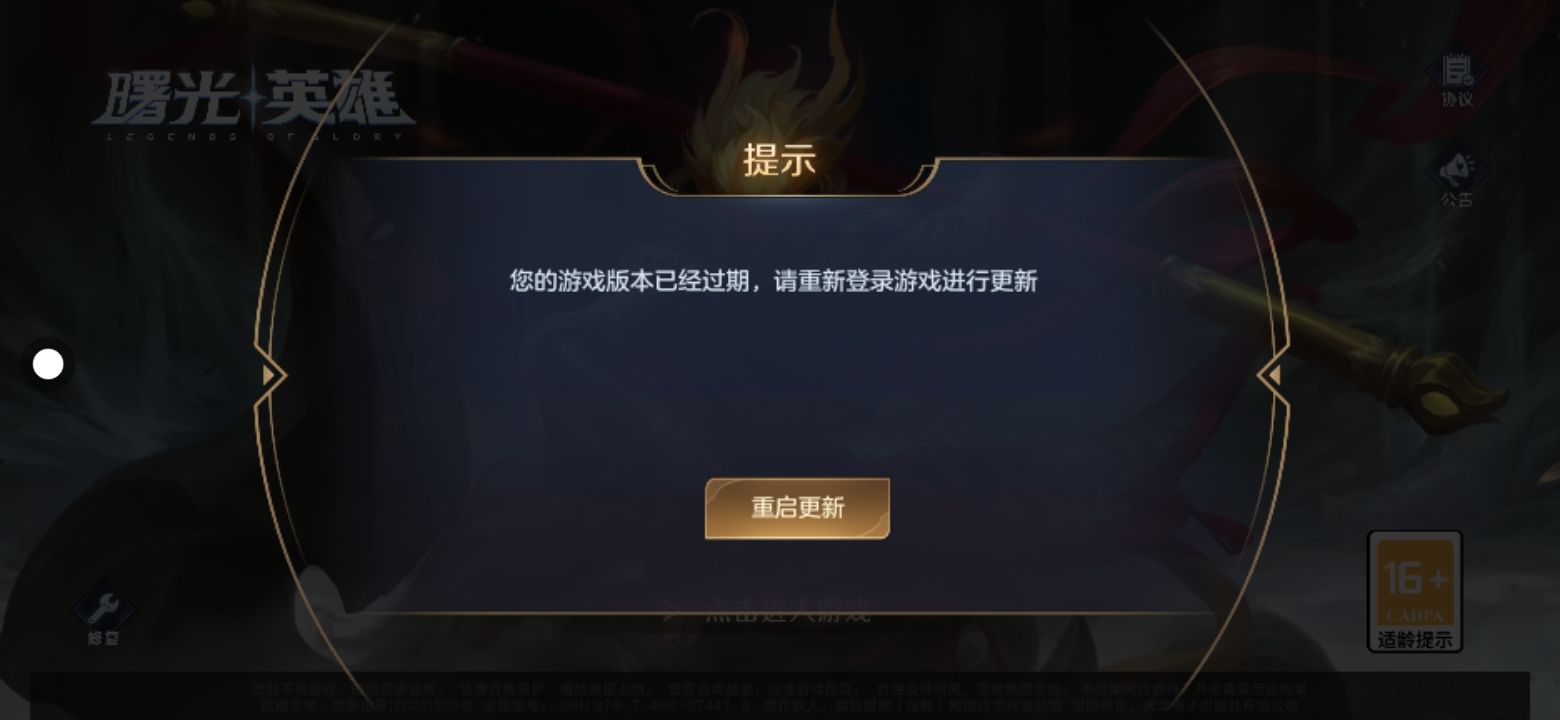The image size is (1560, 720).
Task: Click the 修复 text label
Action: [104, 637]
